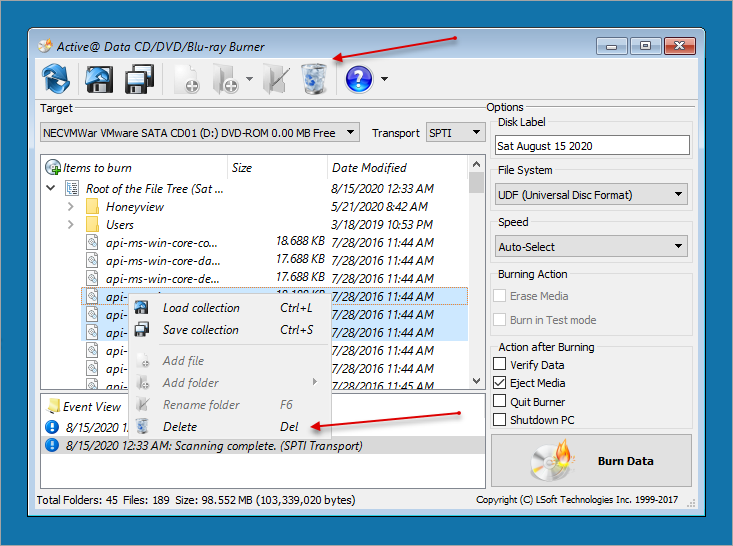733x546 pixels.
Task: Open the Speed Auto-Select dropdown
Action: (x=591, y=246)
